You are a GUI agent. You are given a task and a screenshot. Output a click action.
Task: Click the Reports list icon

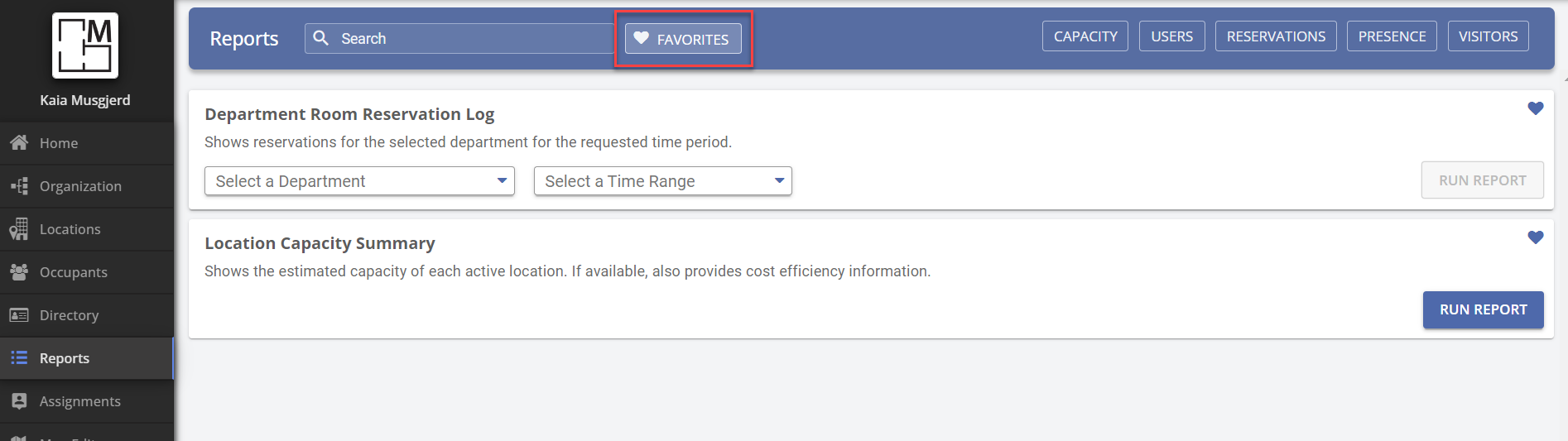pos(19,357)
